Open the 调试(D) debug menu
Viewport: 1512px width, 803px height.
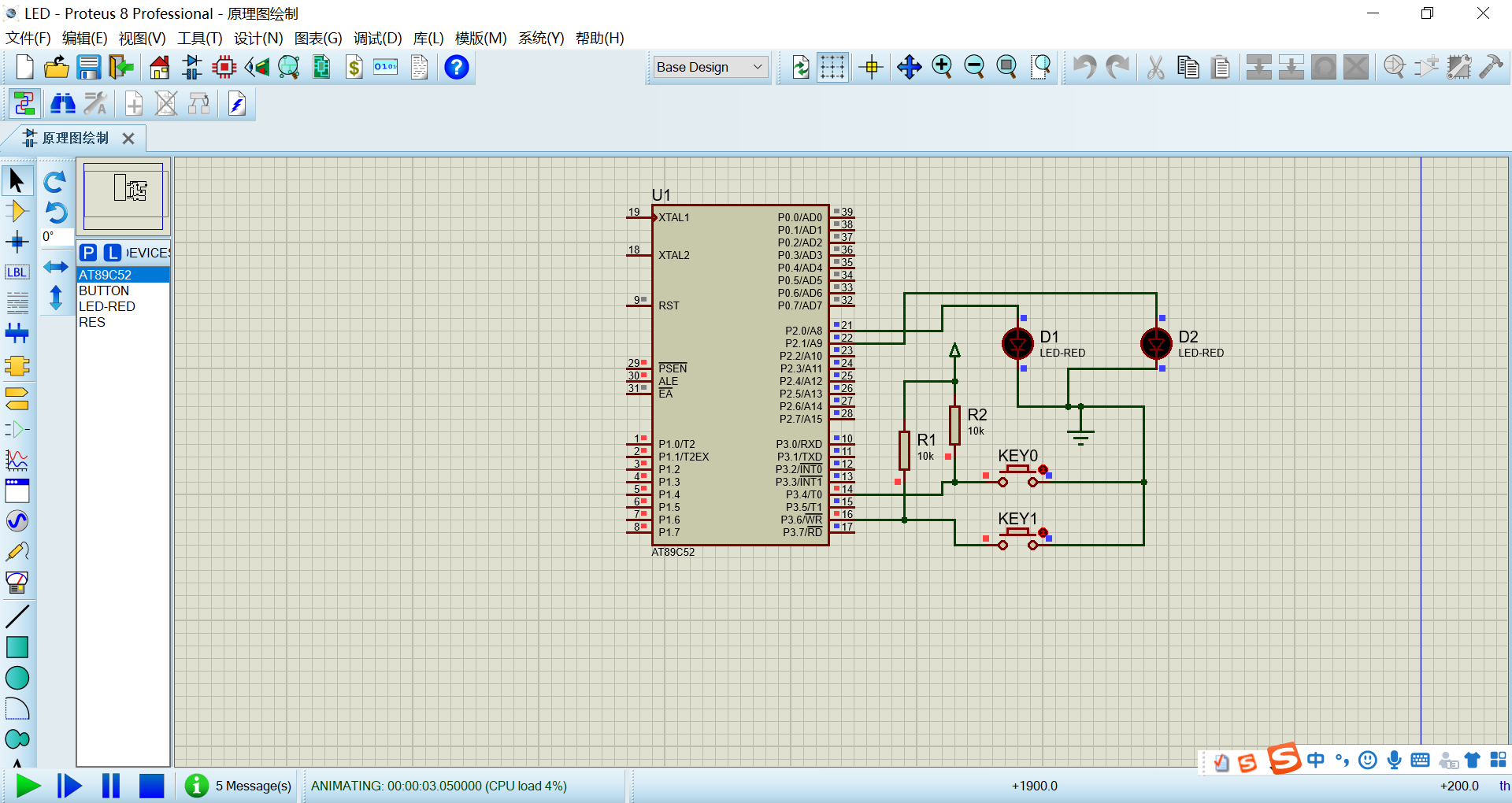pyautogui.click(x=377, y=39)
